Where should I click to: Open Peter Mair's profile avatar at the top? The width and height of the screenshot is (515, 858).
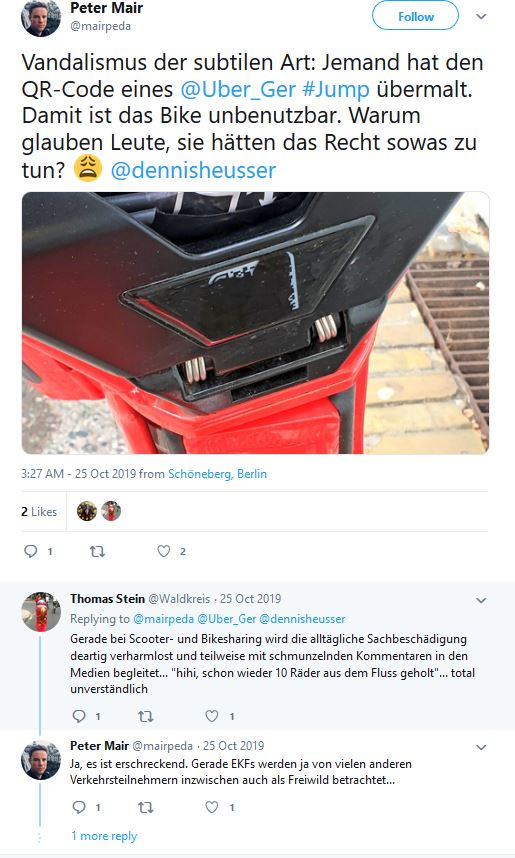click(x=41, y=18)
